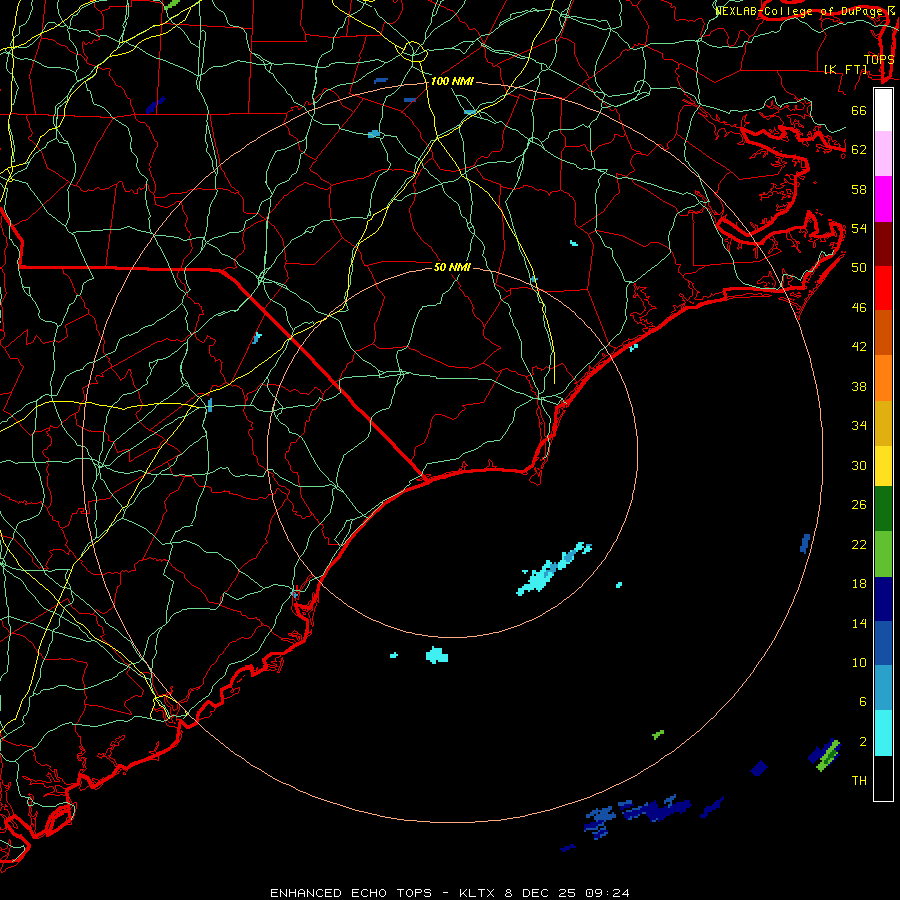900x900 pixels.
Task: Click the "100 NMI" range ring label
Action: tap(452, 82)
